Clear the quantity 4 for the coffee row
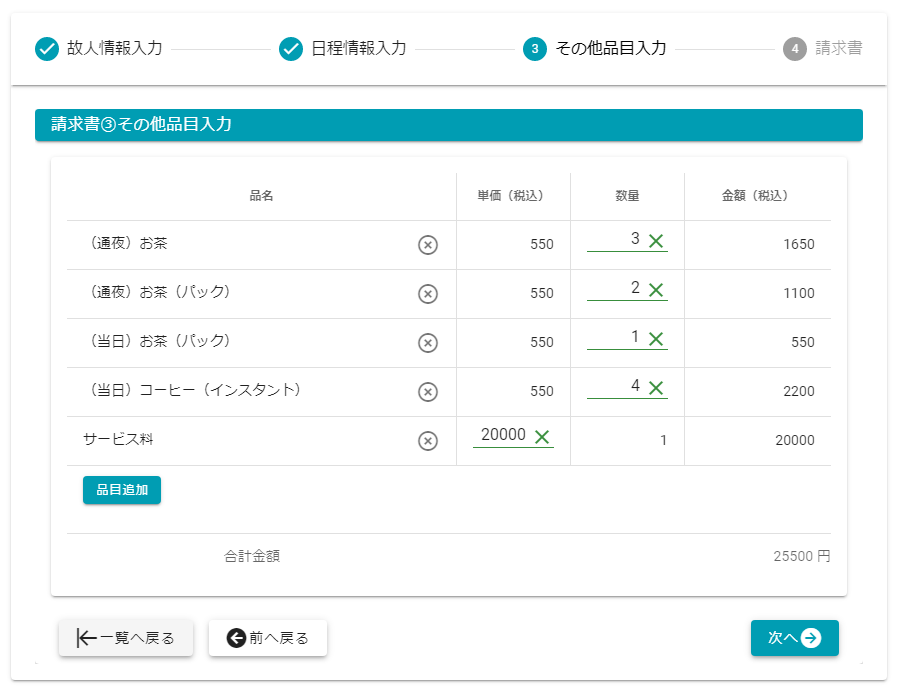 [x=656, y=387]
